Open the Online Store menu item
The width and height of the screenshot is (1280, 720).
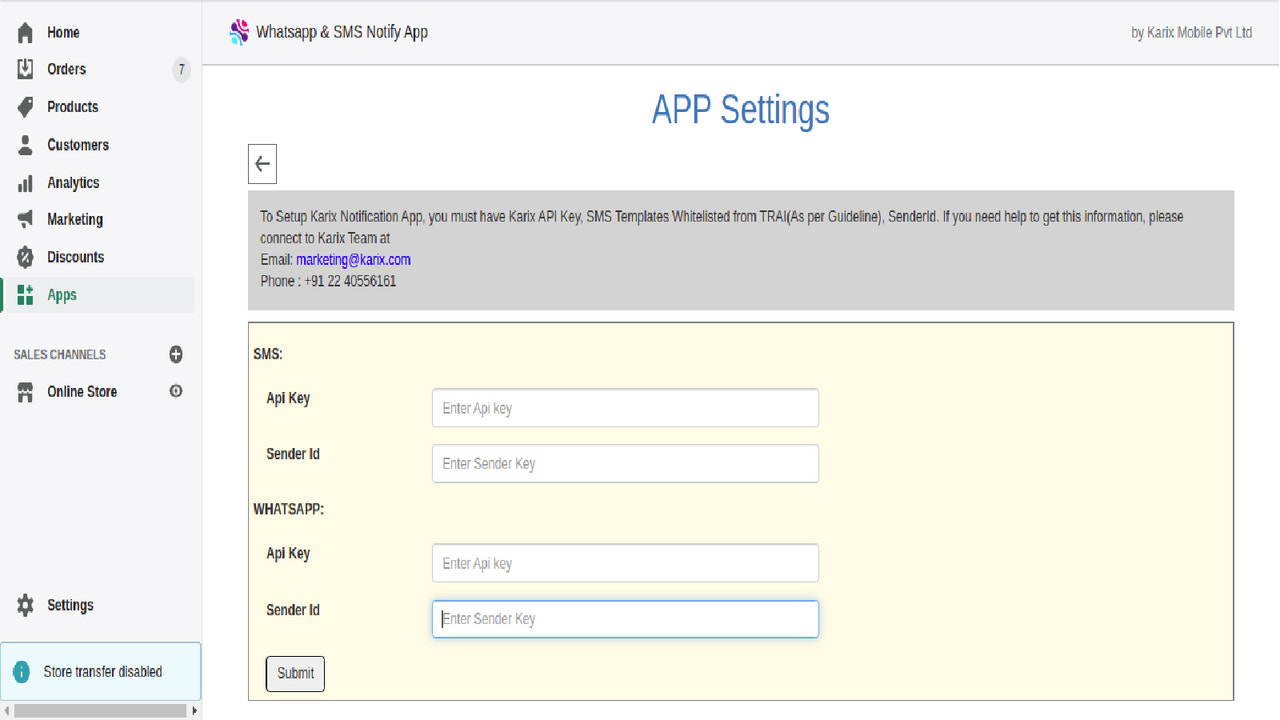(82, 391)
